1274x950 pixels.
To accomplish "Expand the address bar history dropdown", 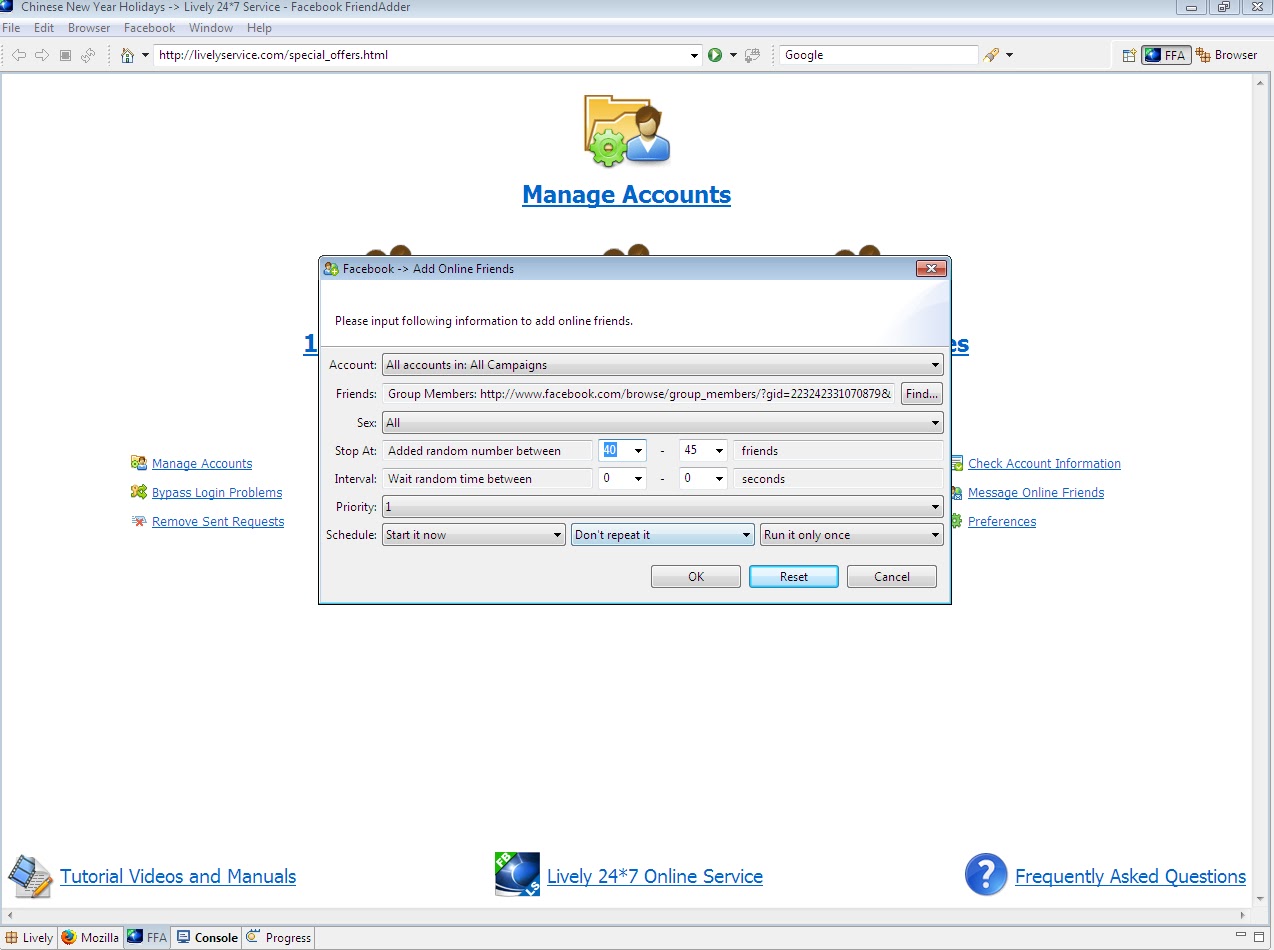I will [x=695, y=55].
